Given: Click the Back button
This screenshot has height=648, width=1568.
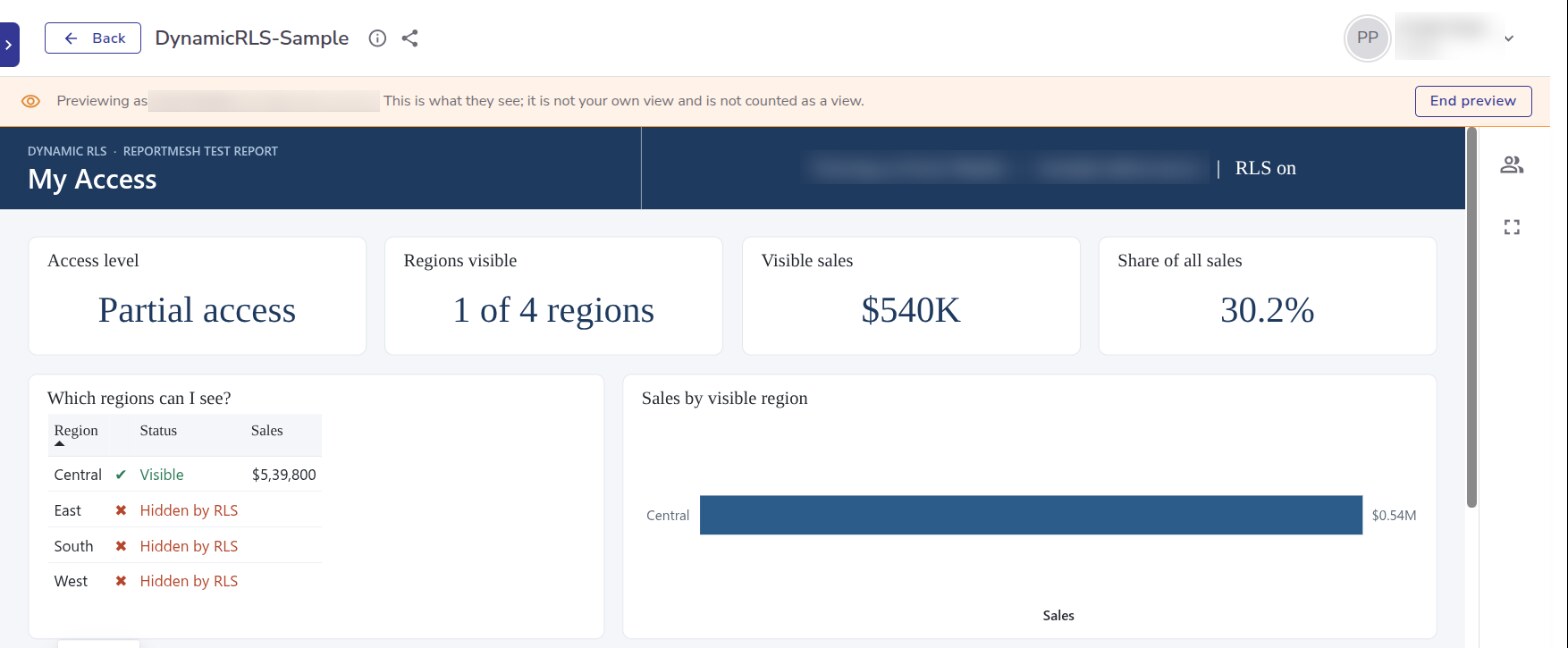Looking at the screenshot, I should 93,38.
